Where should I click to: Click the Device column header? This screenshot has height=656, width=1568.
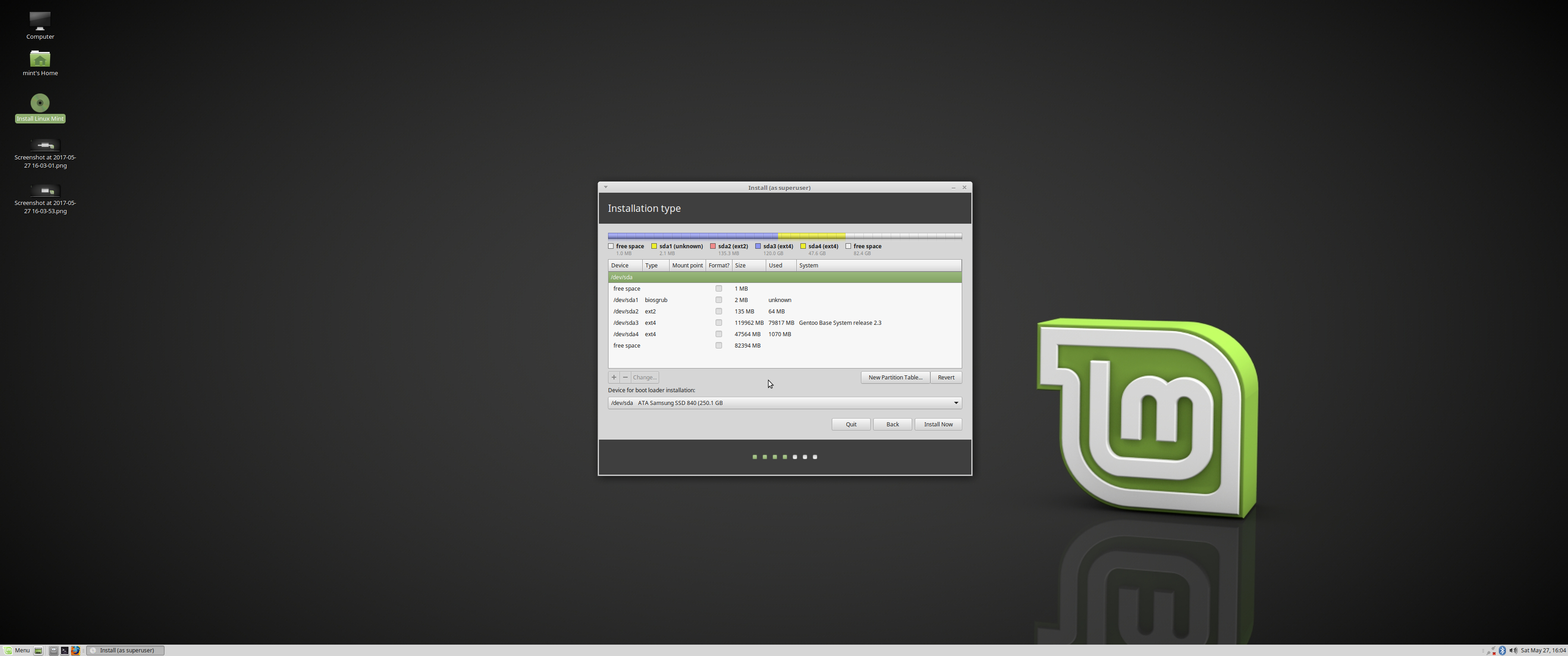click(625, 265)
